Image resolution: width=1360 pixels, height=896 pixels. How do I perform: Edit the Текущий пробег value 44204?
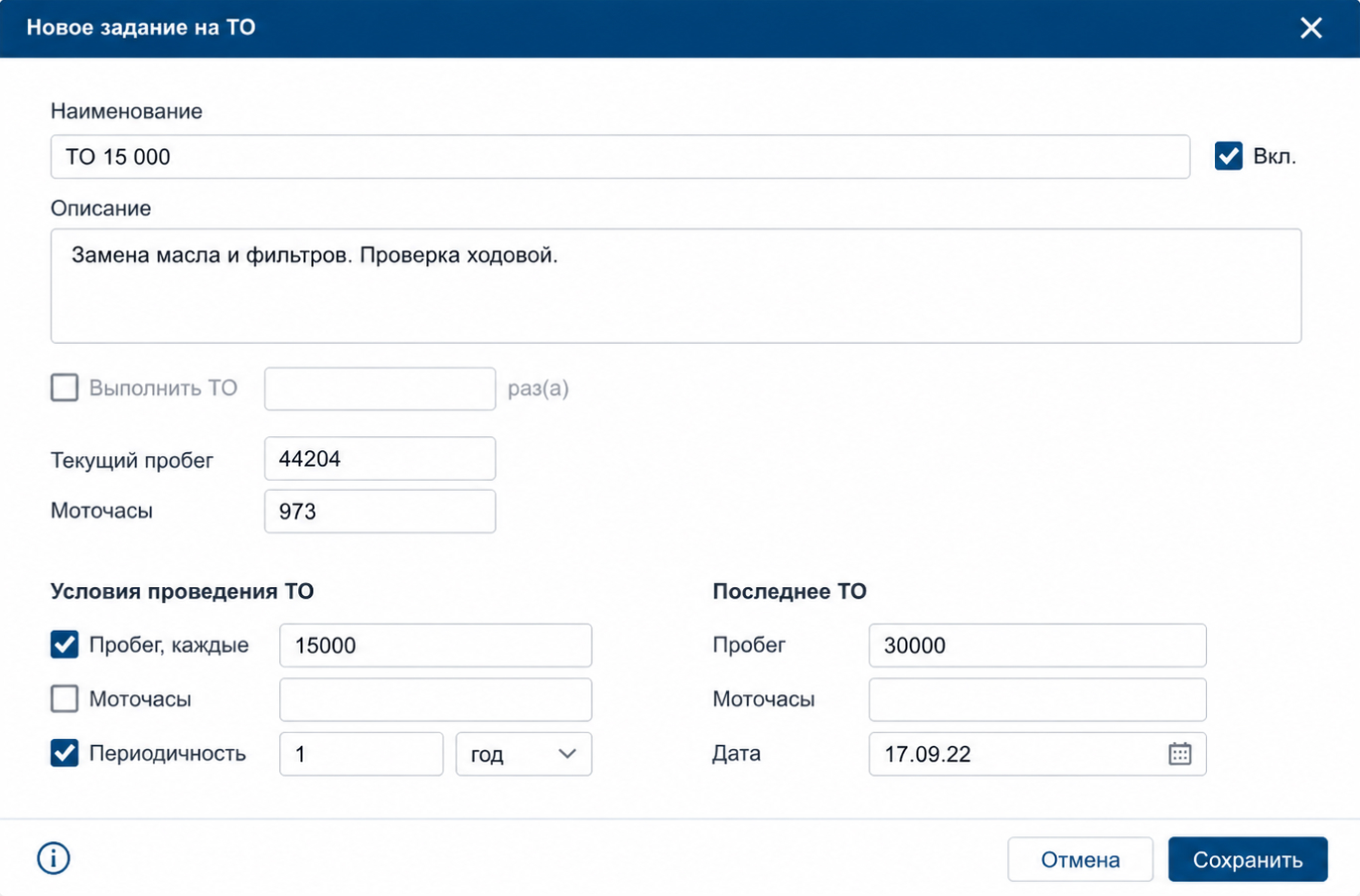click(x=379, y=459)
